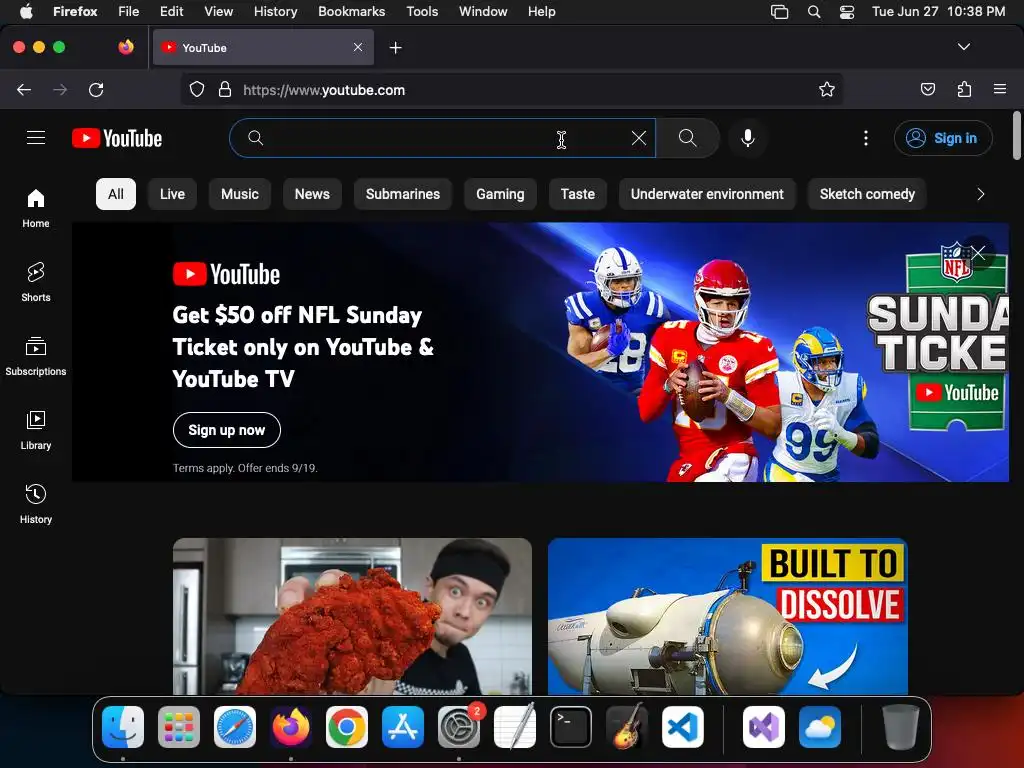Click the page vertical scrollbar
This screenshot has width=1024, height=768.
[x=1016, y=135]
